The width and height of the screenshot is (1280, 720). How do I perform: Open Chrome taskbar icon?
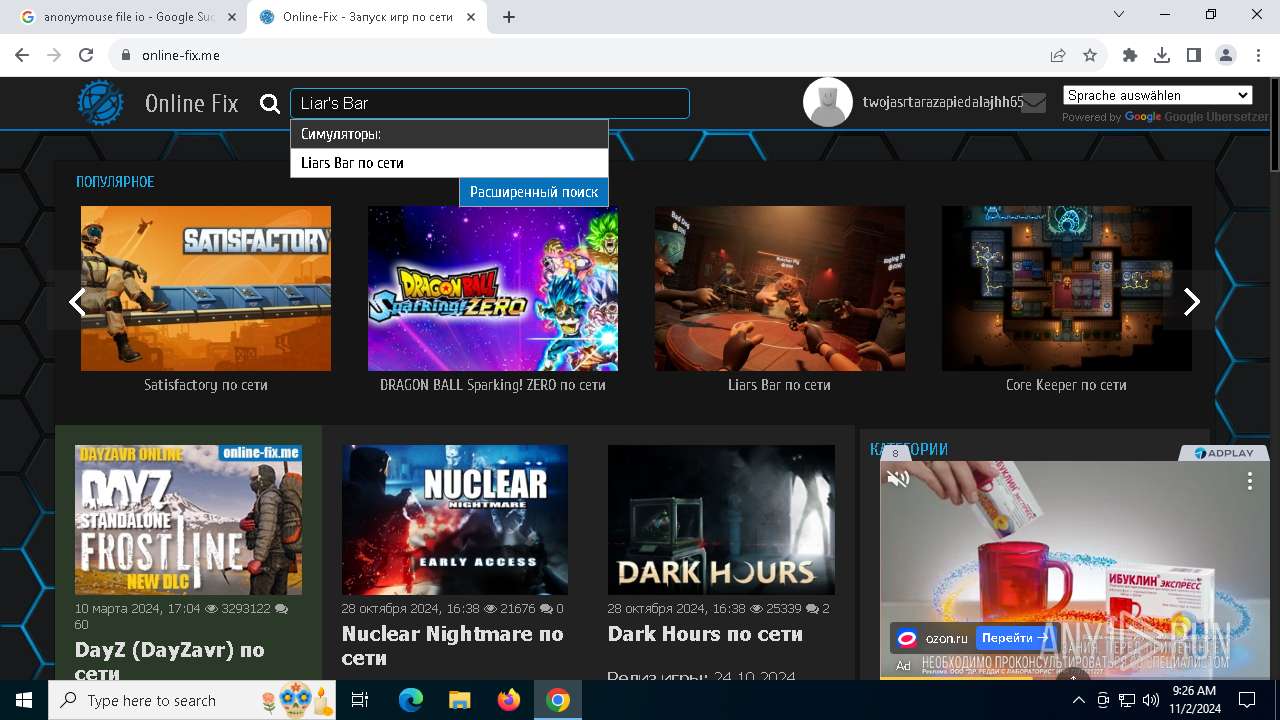tap(558, 700)
